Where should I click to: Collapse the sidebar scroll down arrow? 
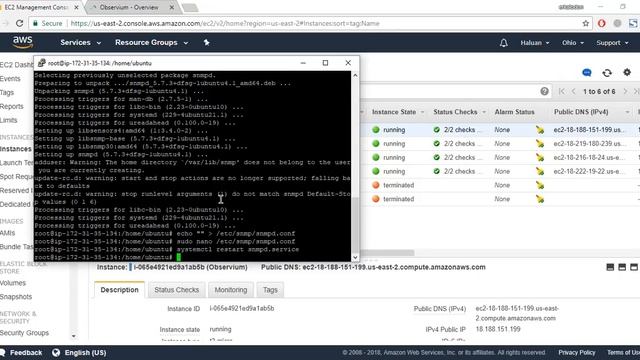tap(73, 336)
